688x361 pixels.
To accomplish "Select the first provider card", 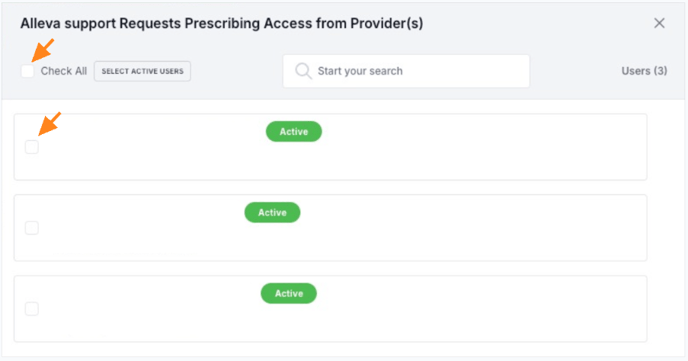I will 330,147.
